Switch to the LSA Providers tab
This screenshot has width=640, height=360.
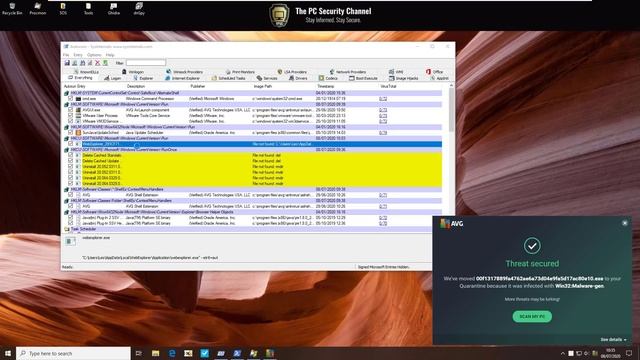point(292,72)
